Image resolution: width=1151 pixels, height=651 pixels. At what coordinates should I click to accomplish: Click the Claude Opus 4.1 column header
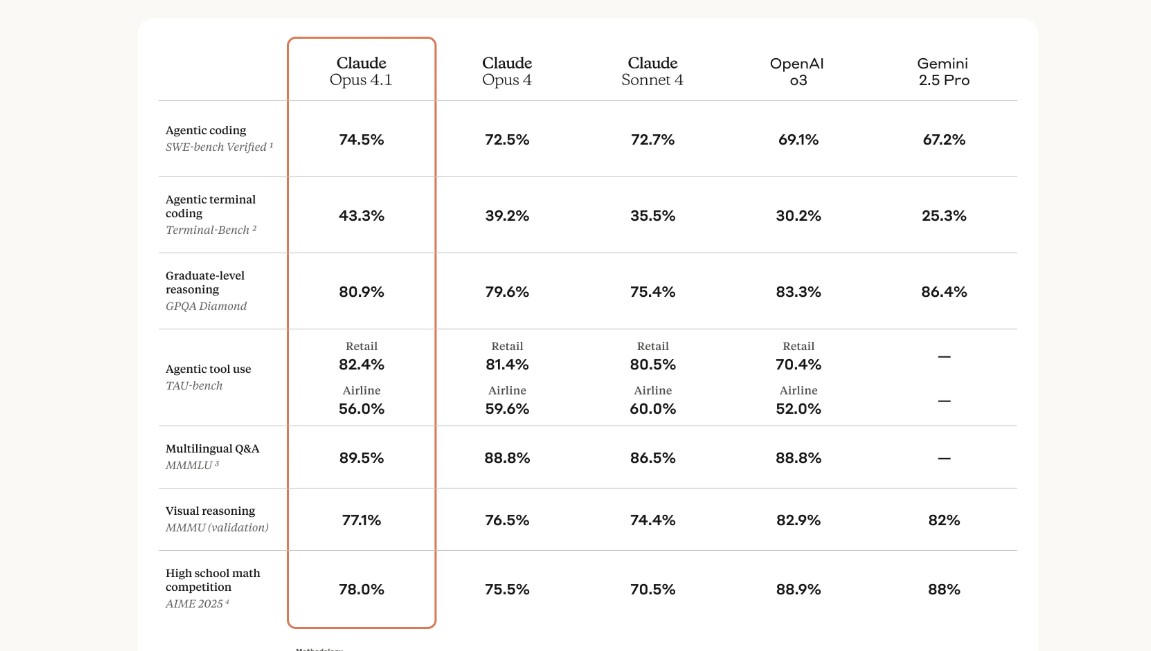(x=361, y=71)
